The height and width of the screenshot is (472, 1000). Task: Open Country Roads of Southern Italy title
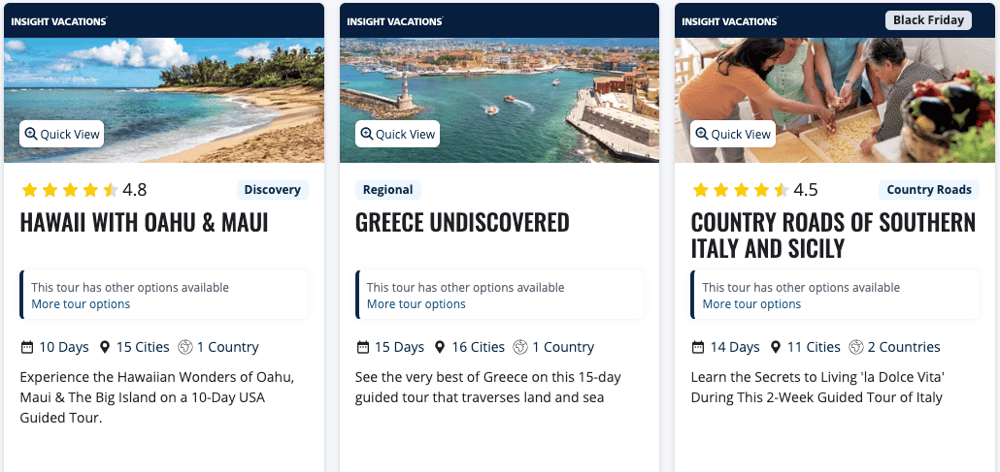(x=833, y=235)
